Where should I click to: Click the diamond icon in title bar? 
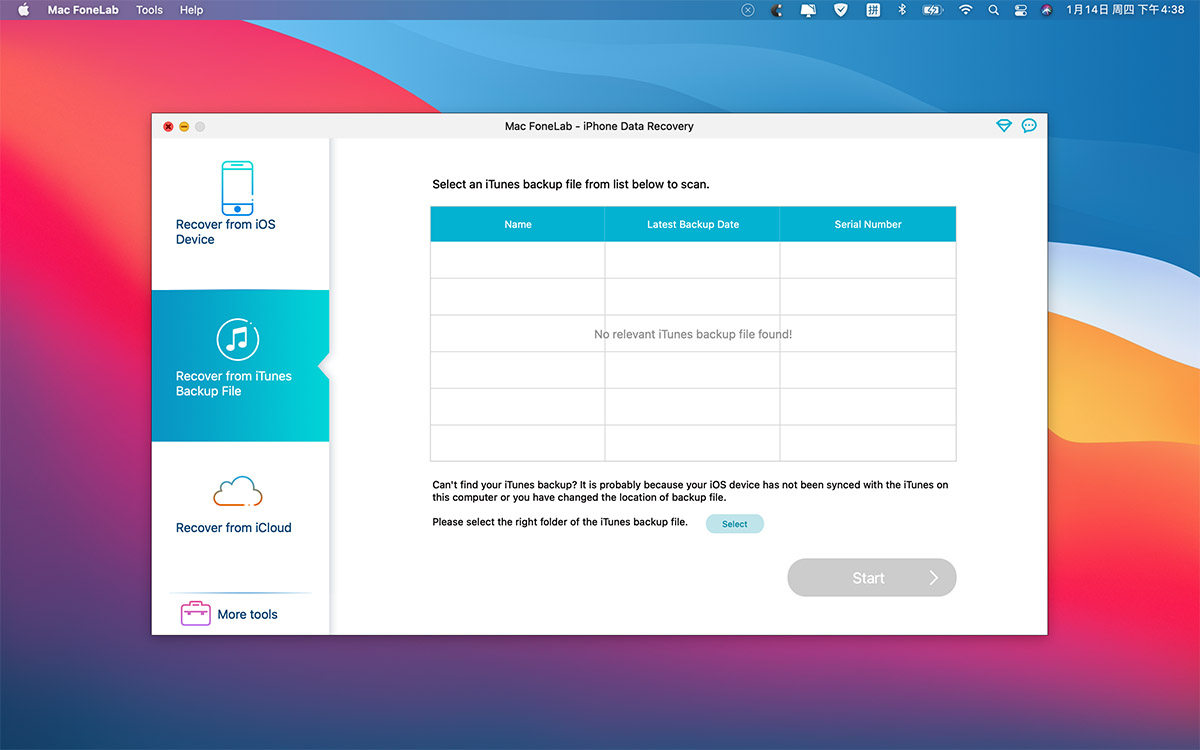pos(1004,126)
